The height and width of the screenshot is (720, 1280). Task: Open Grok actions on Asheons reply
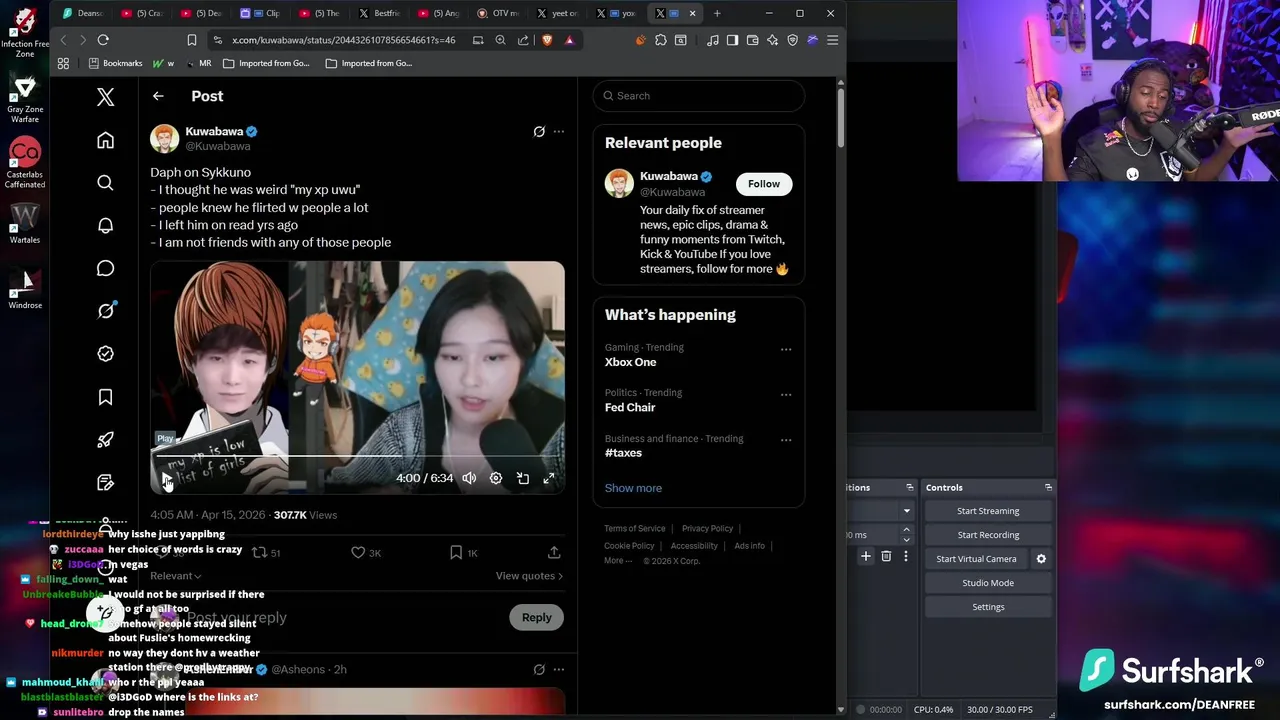[x=539, y=669]
